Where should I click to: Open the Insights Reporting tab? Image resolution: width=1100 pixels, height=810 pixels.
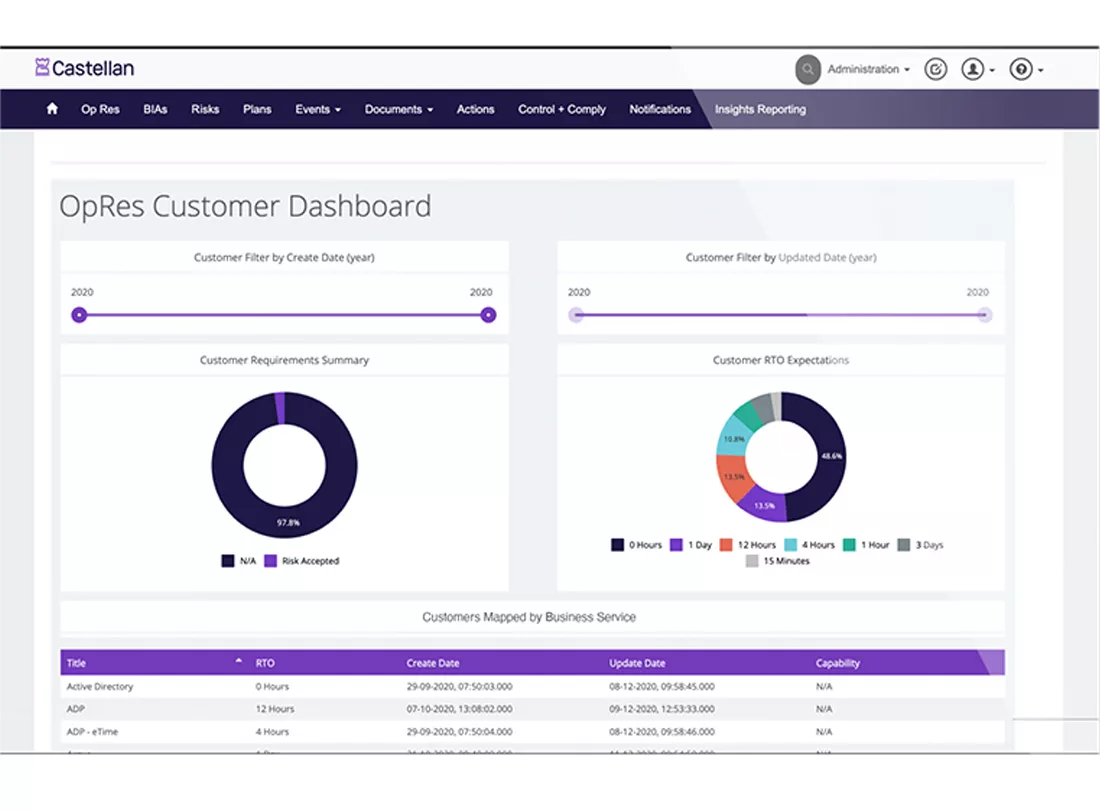click(x=760, y=109)
